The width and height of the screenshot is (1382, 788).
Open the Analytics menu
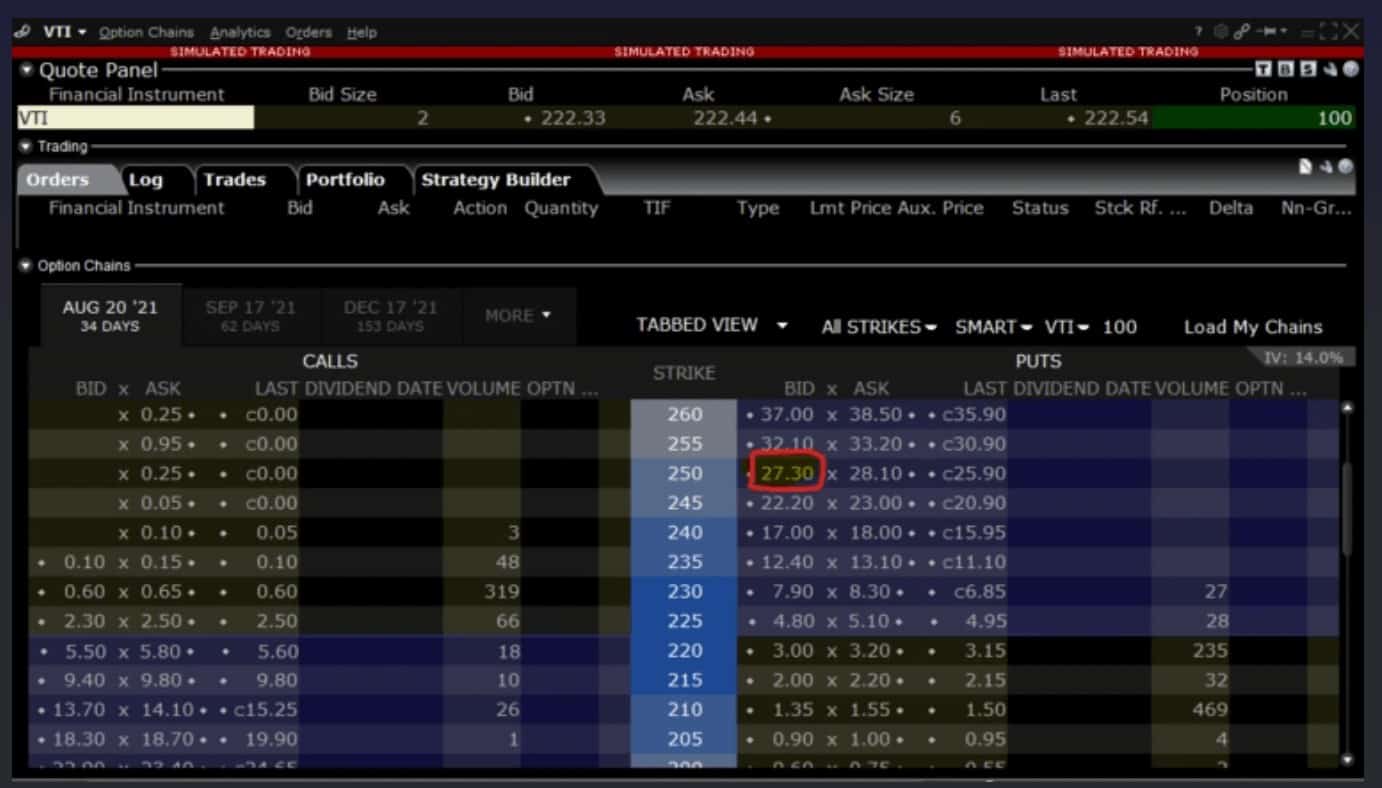click(240, 32)
